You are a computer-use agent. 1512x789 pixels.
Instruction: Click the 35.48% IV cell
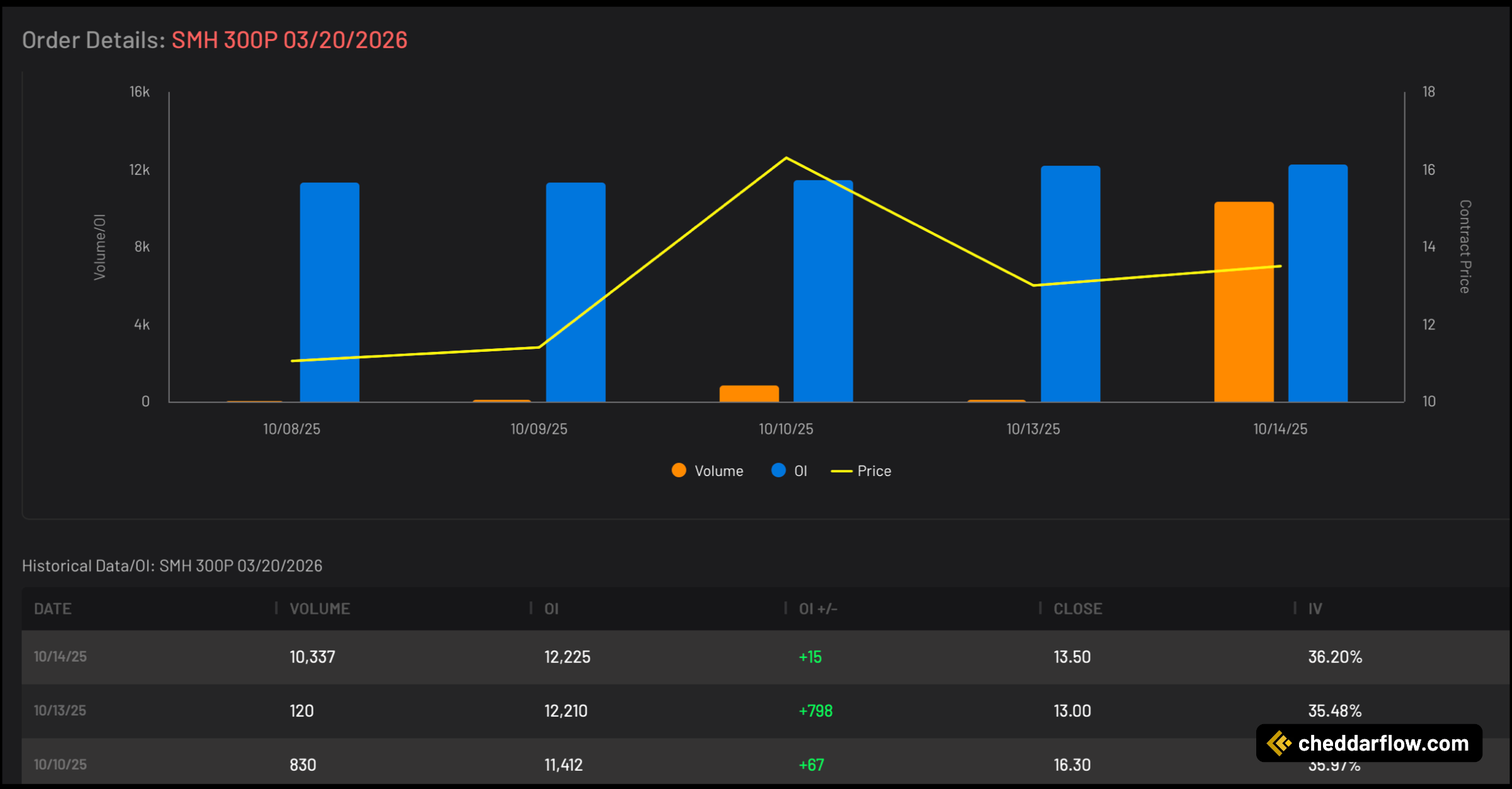[x=1335, y=711]
